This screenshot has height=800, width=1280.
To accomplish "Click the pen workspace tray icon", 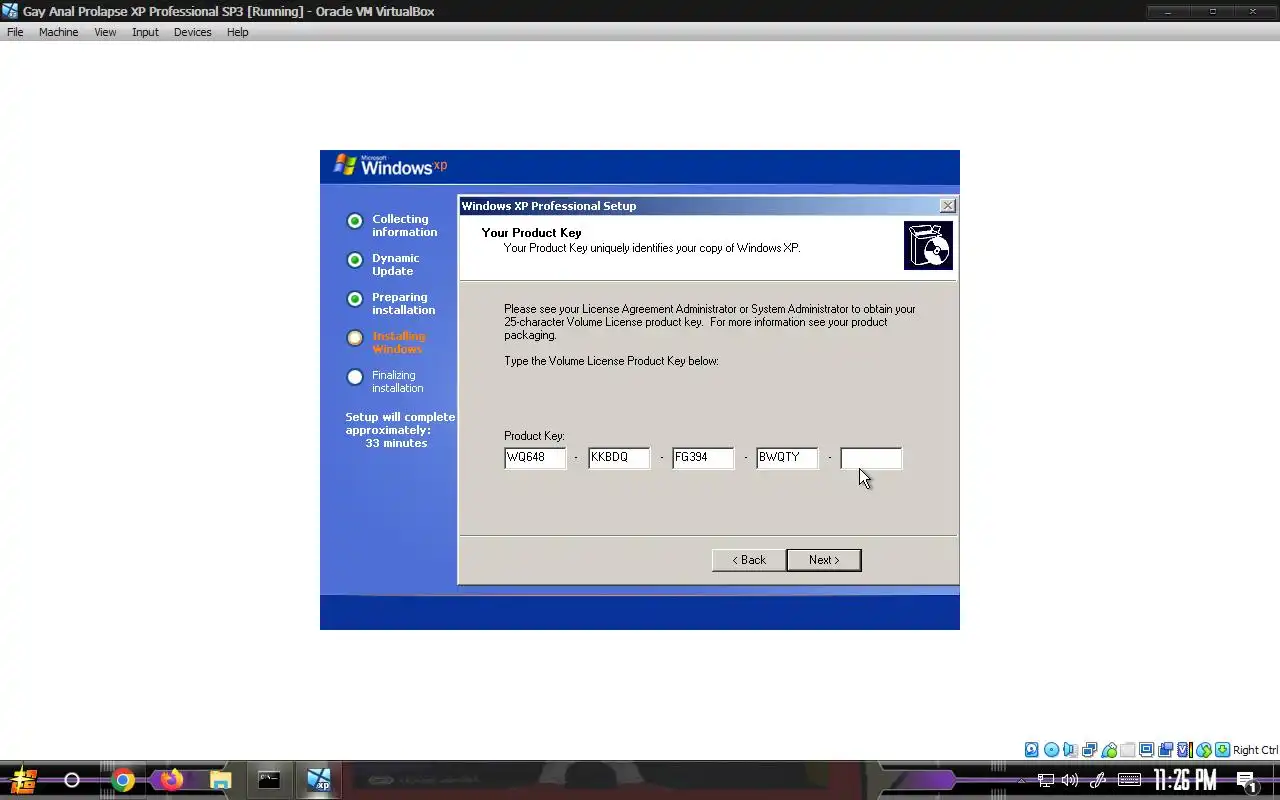I will point(1097,780).
